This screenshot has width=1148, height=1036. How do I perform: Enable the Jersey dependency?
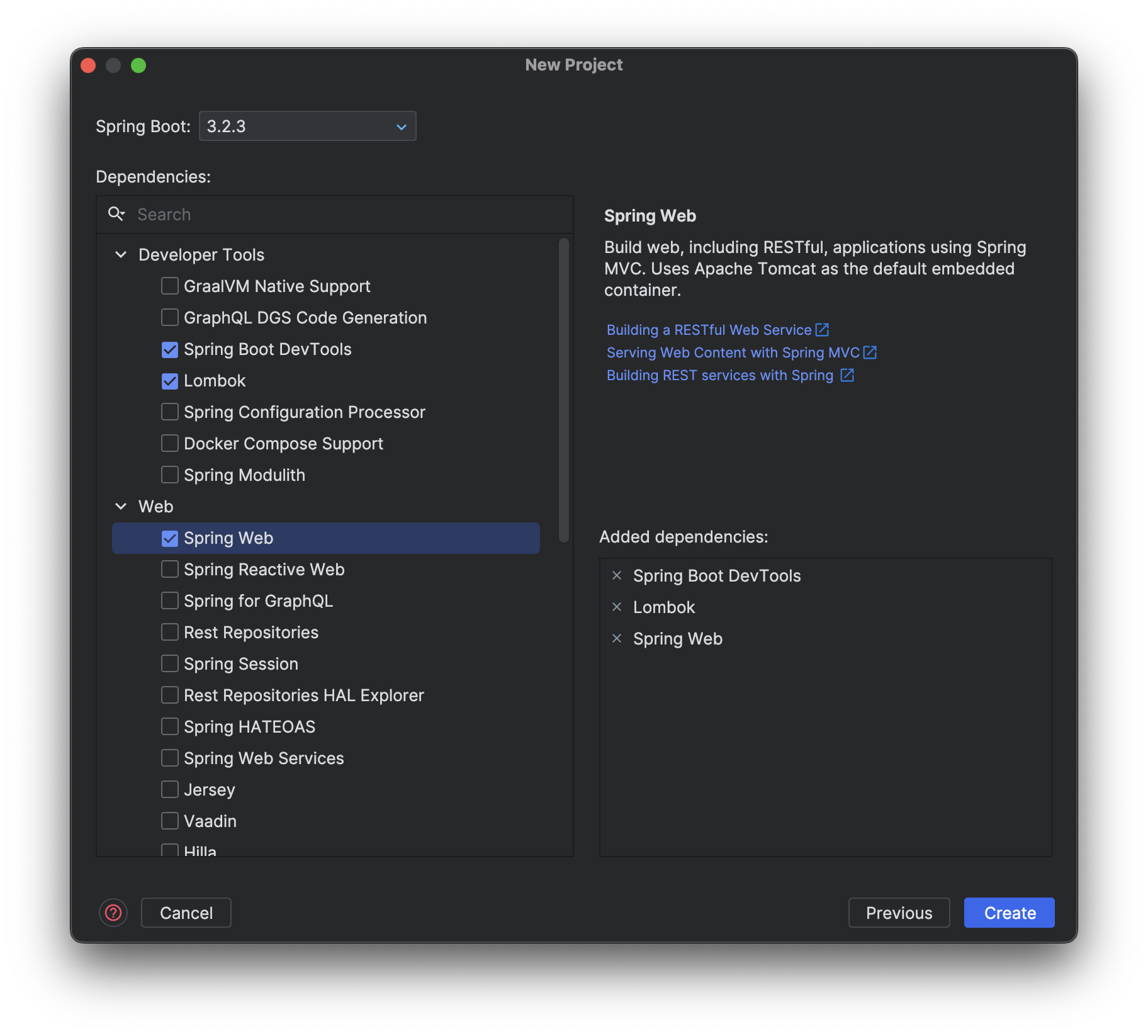170,789
